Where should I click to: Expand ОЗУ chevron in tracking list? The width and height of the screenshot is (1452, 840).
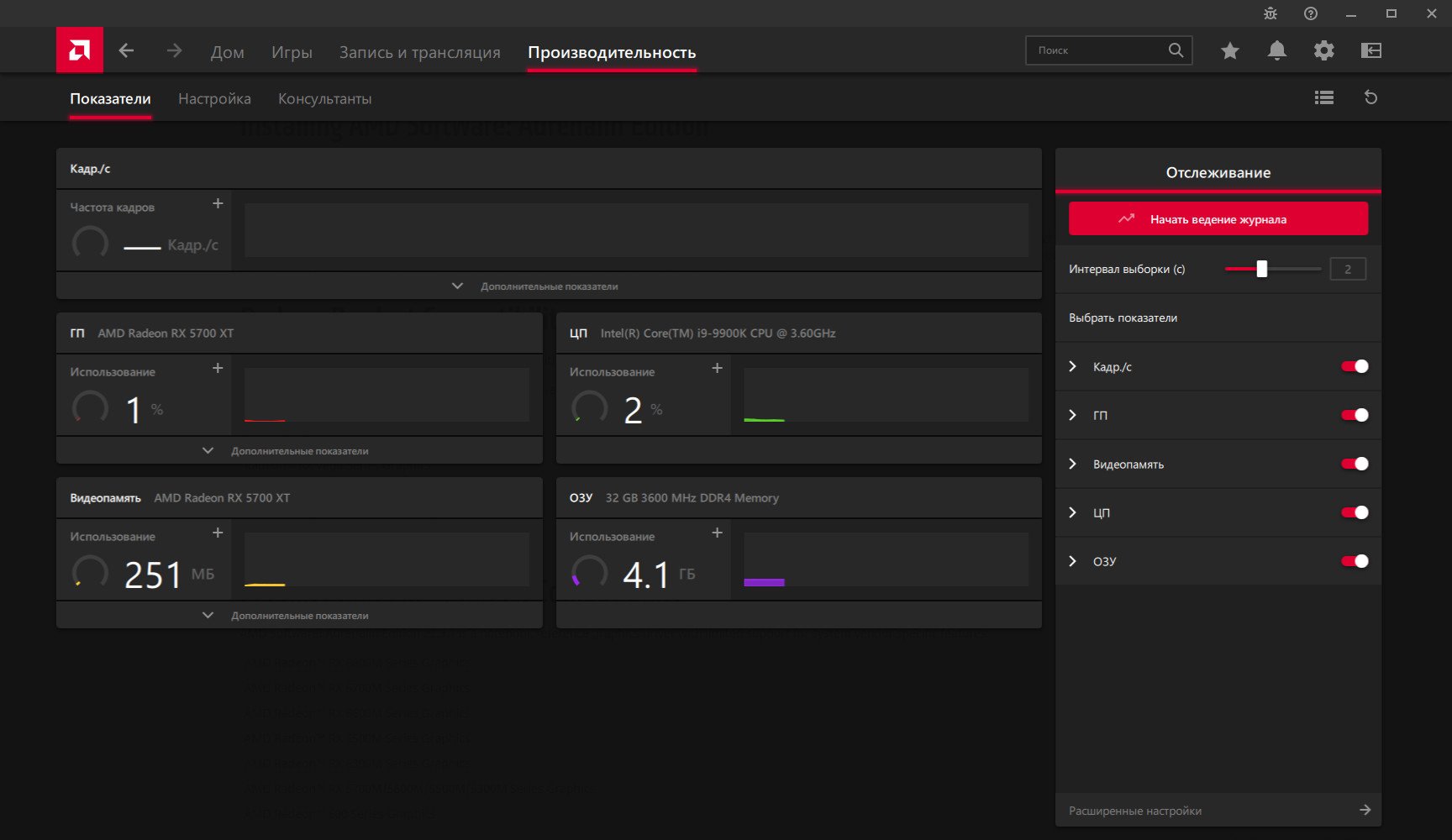coord(1073,561)
